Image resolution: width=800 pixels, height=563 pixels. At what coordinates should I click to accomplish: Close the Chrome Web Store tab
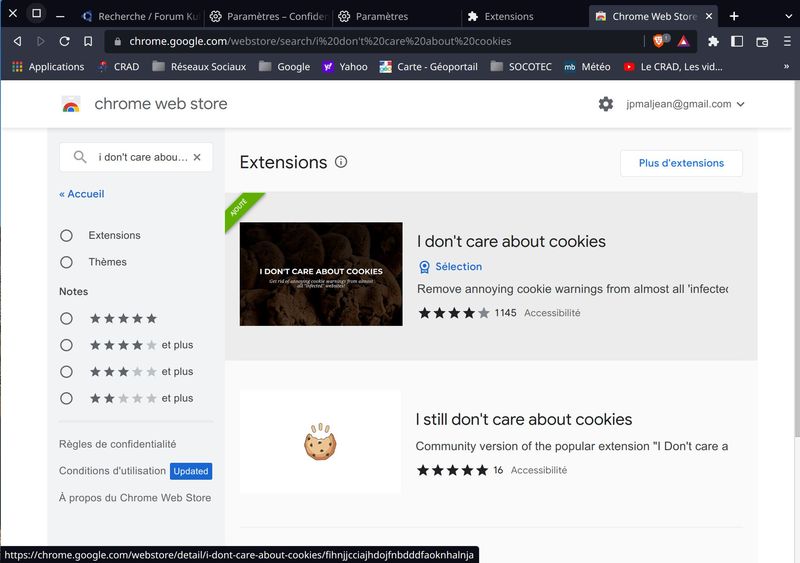(709, 16)
